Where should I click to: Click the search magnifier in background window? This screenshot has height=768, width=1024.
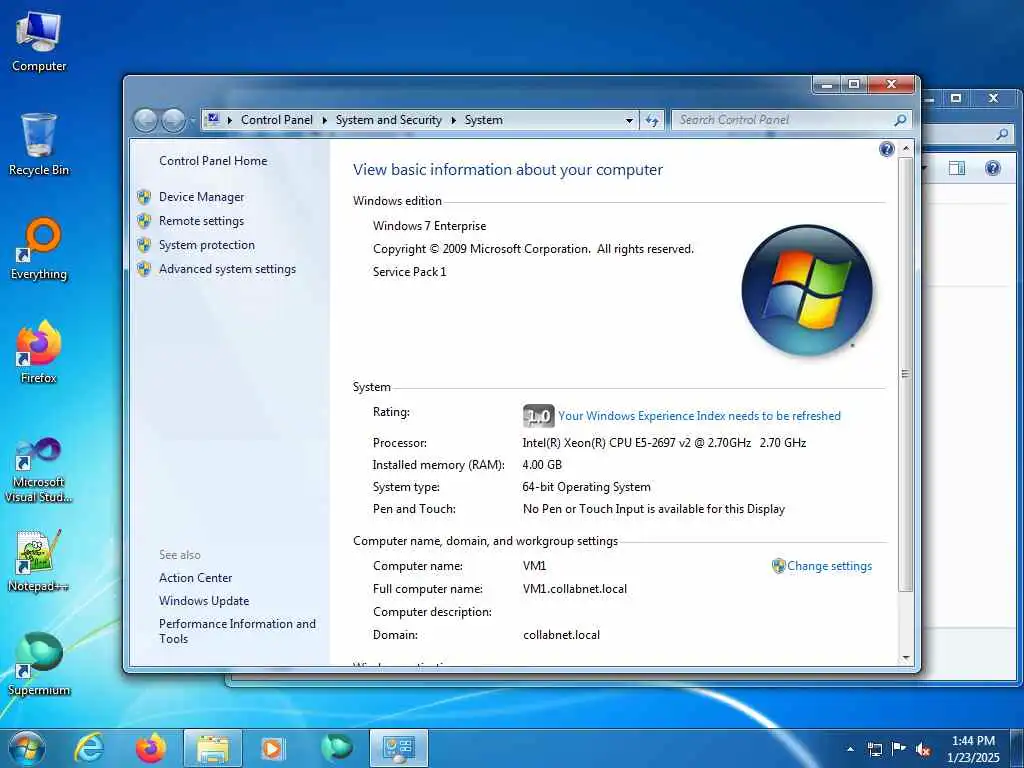pyautogui.click(x=1002, y=135)
